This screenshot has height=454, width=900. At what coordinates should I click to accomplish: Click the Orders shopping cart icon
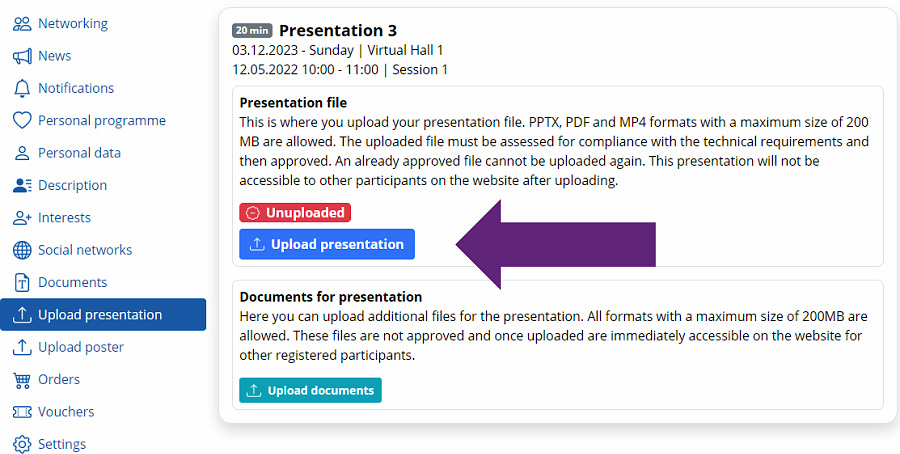[22, 380]
